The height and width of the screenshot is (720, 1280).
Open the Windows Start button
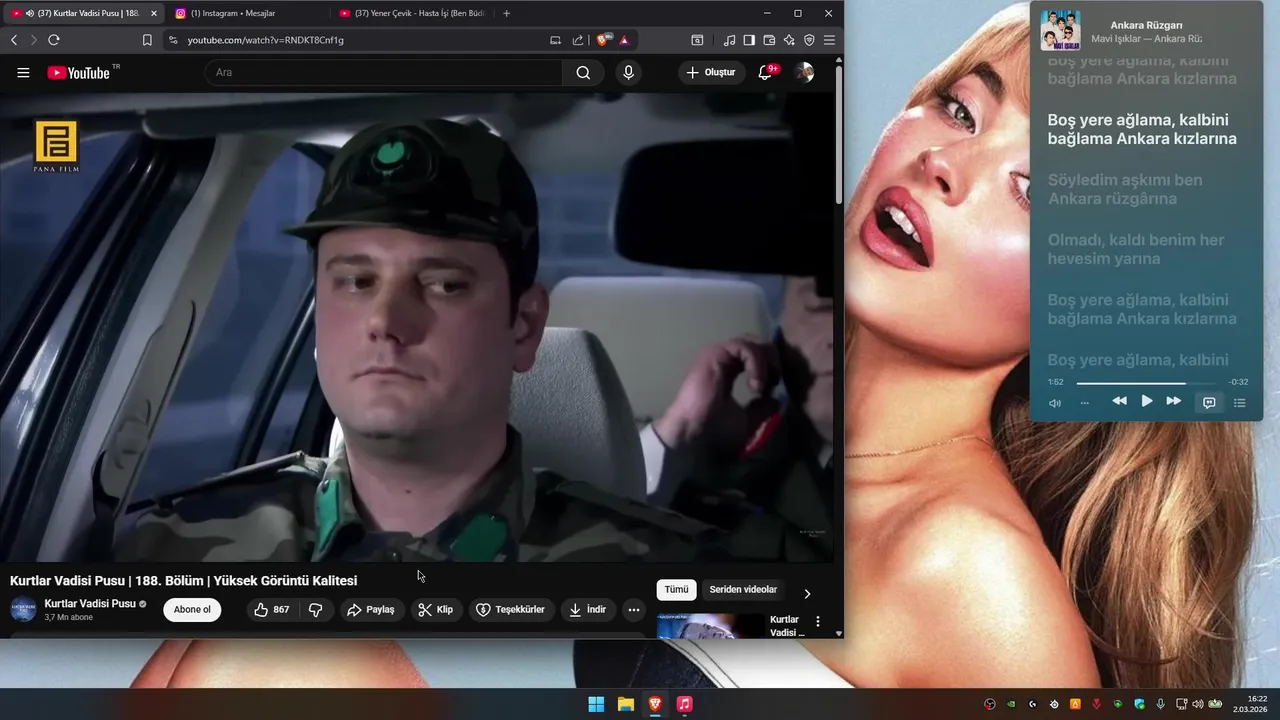[596, 704]
